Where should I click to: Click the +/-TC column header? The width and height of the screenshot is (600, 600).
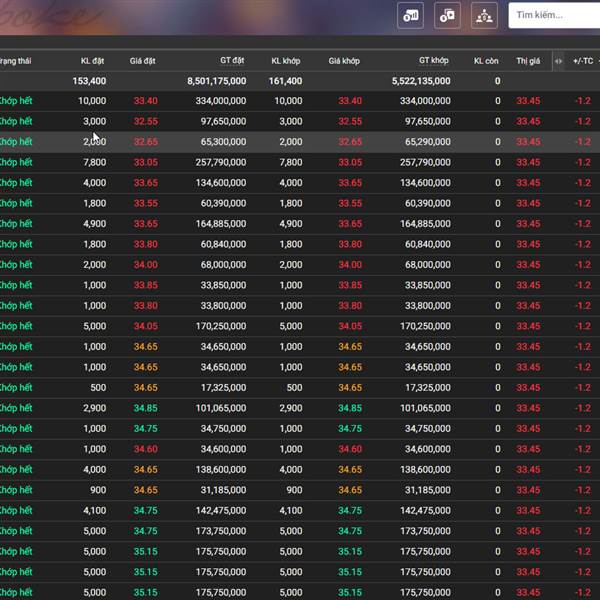pos(583,61)
